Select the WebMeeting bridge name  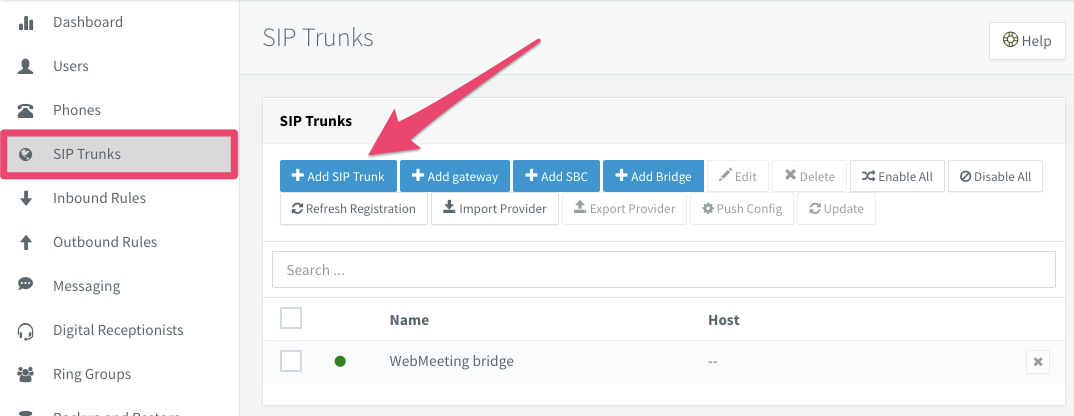click(451, 360)
